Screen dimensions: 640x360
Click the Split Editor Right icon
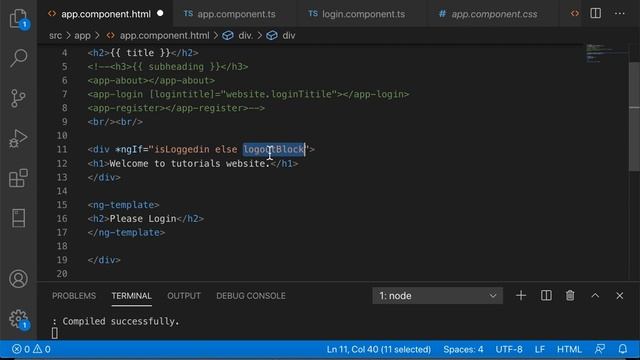click(x=596, y=13)
